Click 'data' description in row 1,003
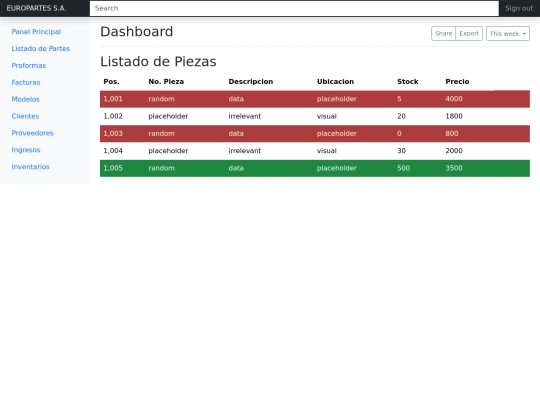 tap(236, 133)
